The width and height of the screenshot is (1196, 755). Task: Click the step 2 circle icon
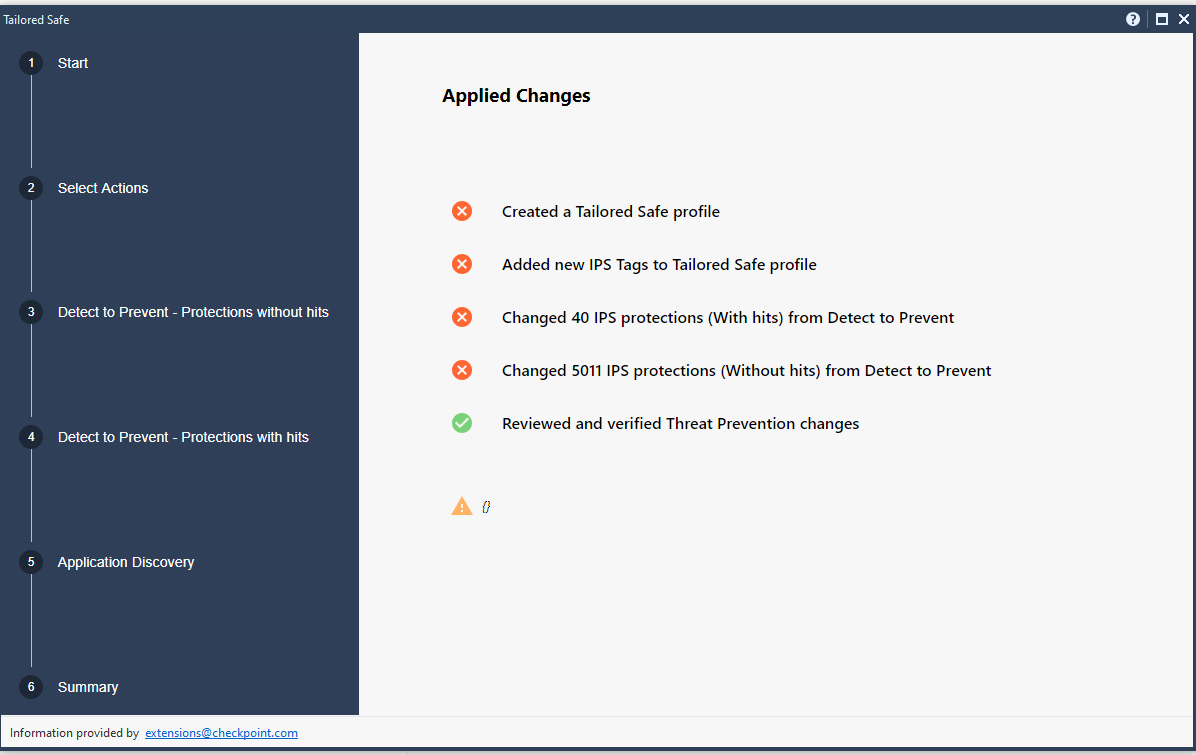click(x=31, y=188)
